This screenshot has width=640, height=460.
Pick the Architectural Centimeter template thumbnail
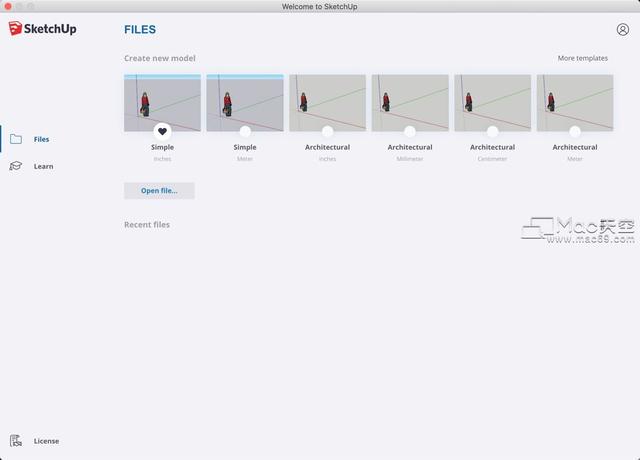(x=493, y=103)
